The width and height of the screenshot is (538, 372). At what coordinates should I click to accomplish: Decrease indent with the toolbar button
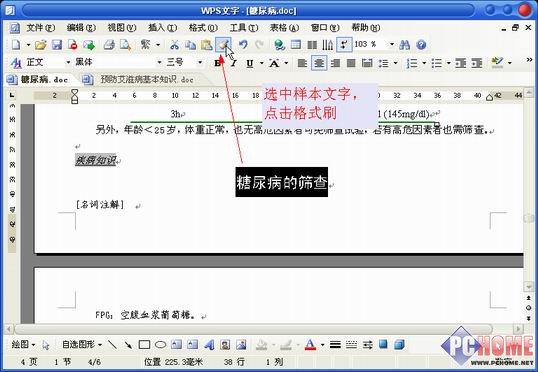[460, 63]
